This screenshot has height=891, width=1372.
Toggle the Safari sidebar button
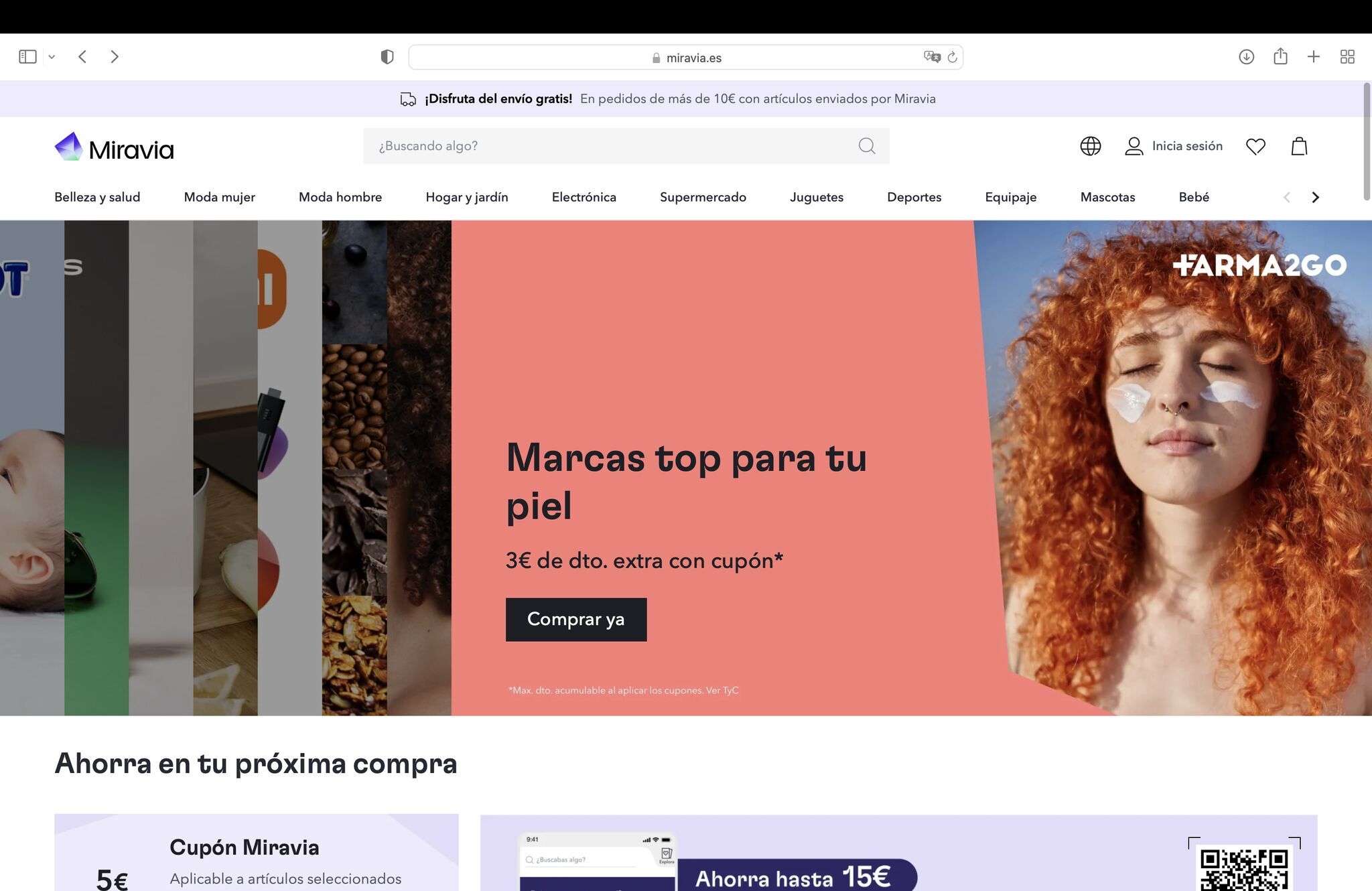coord(27,57)
